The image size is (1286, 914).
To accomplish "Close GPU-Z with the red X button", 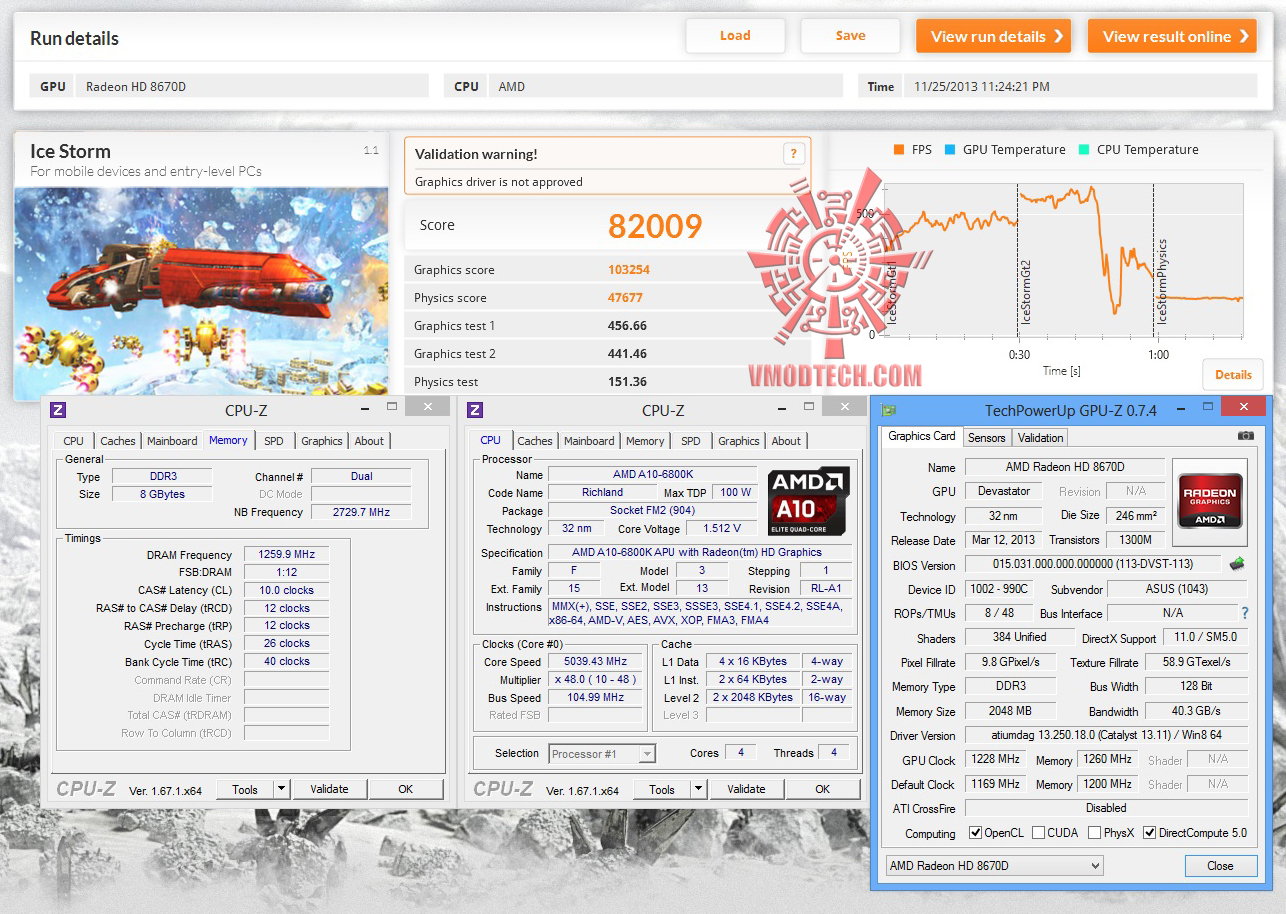I will tap(1244, 407).
